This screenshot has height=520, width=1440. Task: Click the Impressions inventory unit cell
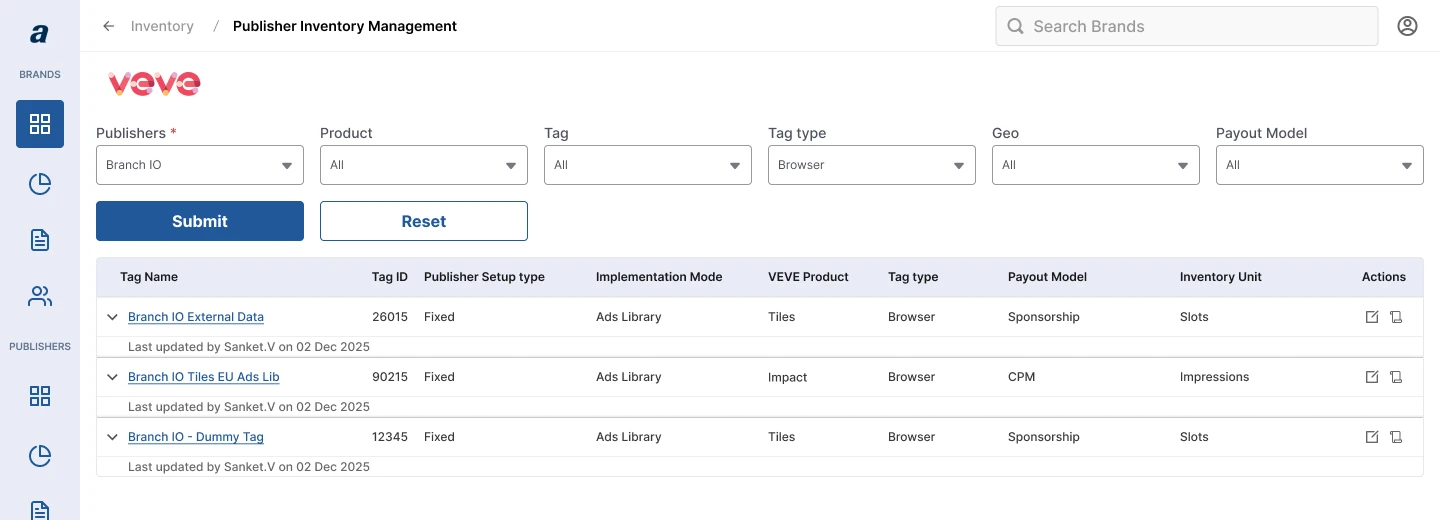pos(1216,377)
